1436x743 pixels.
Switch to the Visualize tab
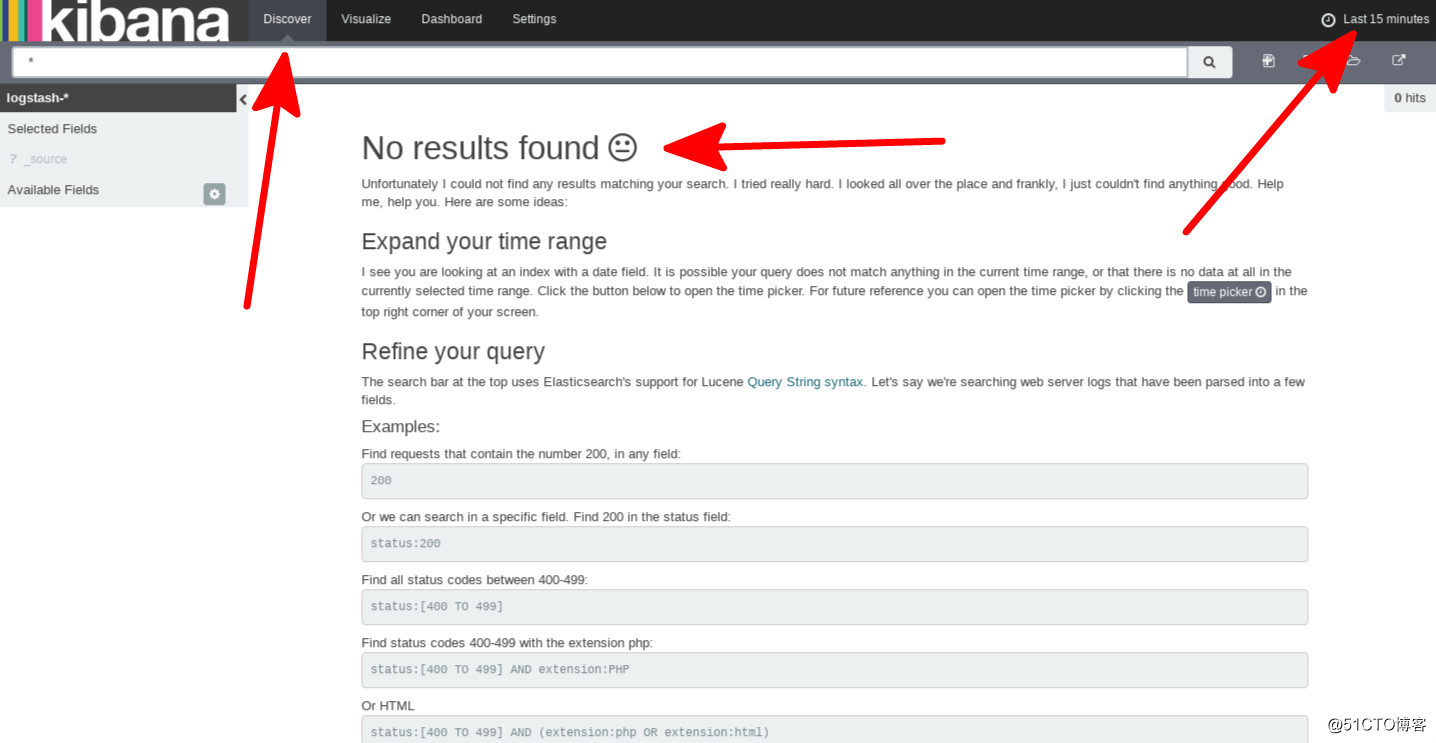tap(366, 20)
